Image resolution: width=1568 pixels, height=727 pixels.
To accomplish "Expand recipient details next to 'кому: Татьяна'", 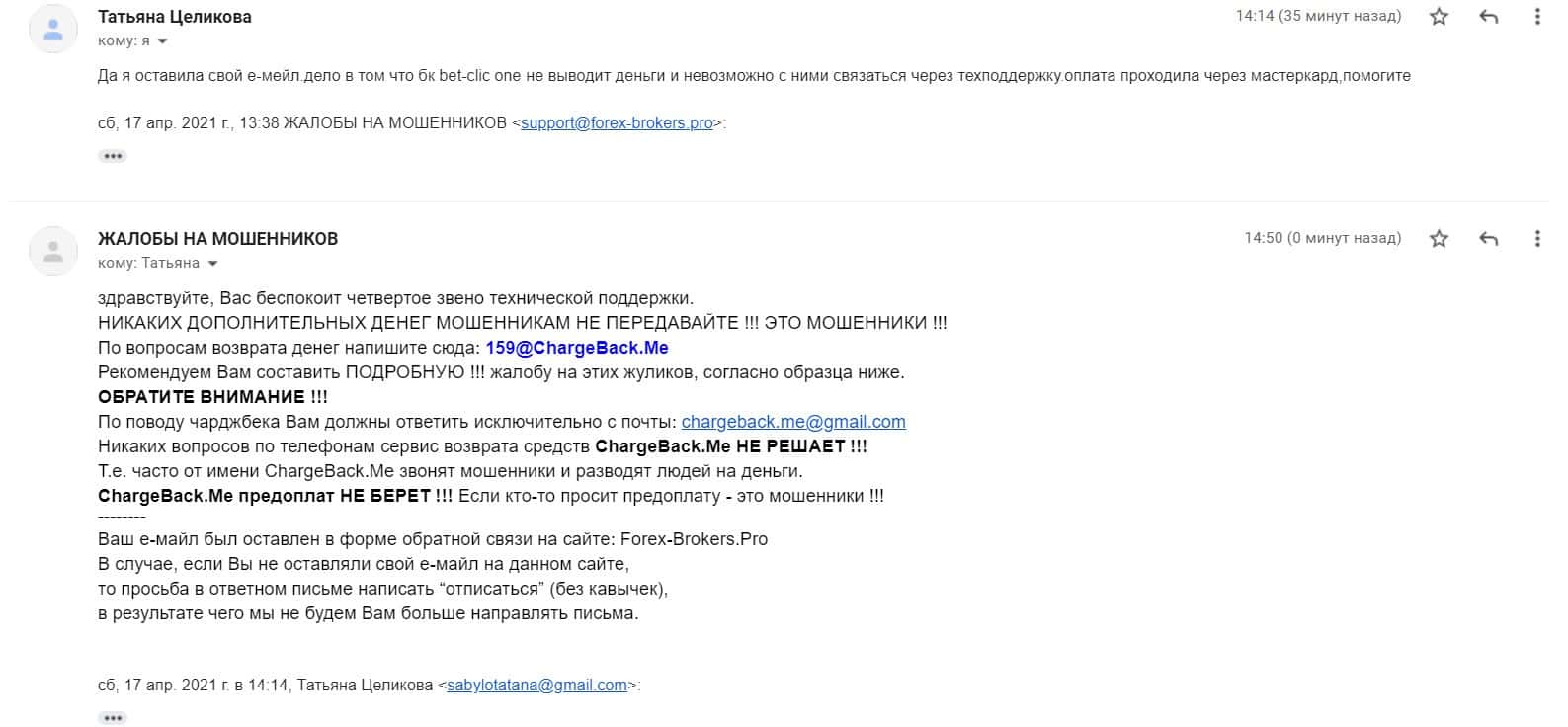I will coord(212,264).
